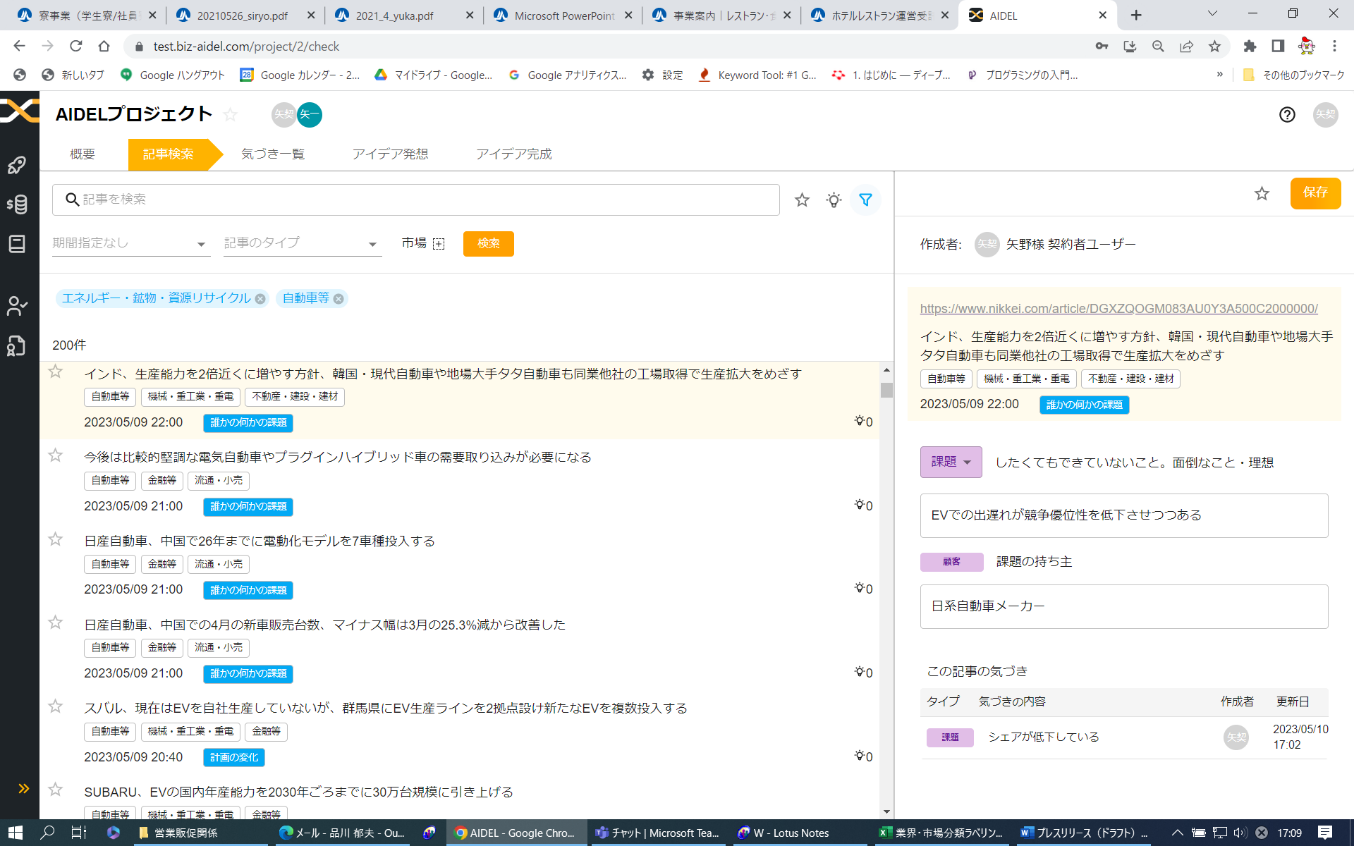Toggle the favorite star beside the search bar

click(x=801, y=199)
